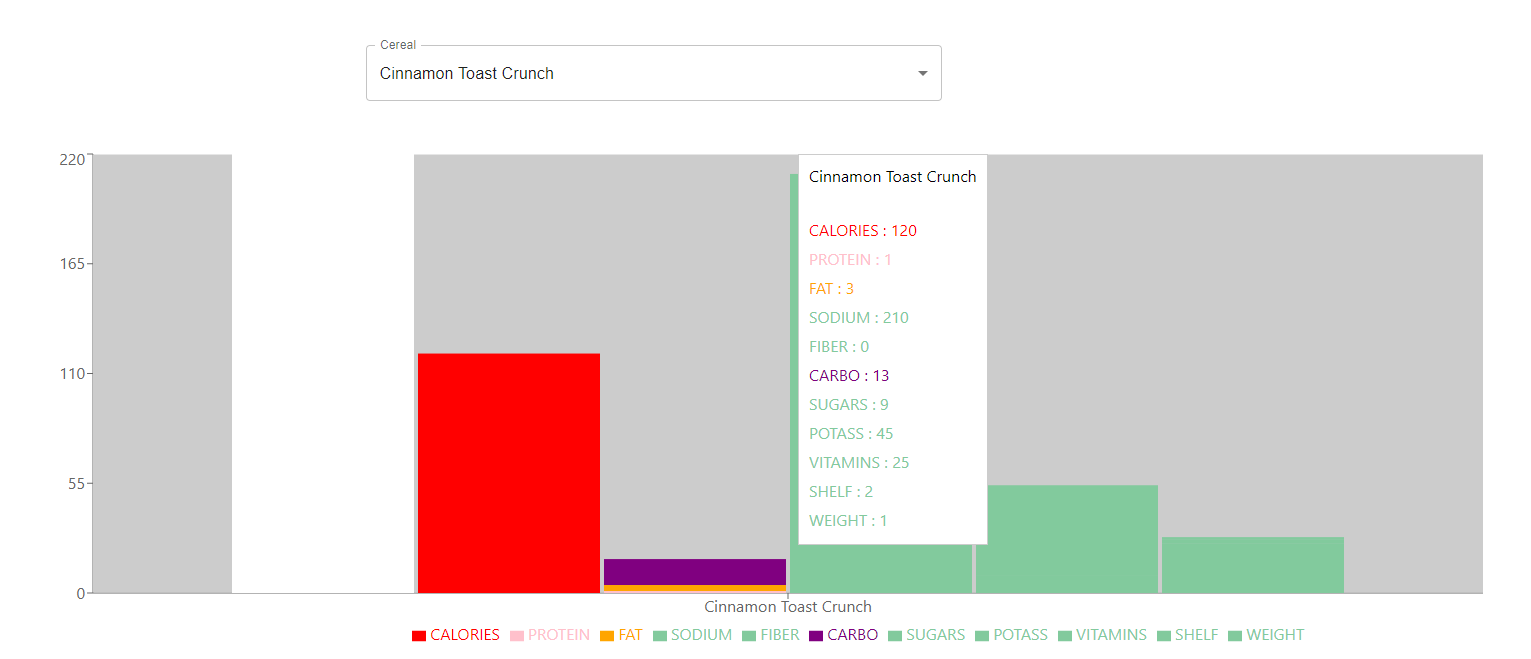This screenshot has width=1531, height=659.
Task: Click the shortest green vitamins bar
Action: pos(1252,564)
